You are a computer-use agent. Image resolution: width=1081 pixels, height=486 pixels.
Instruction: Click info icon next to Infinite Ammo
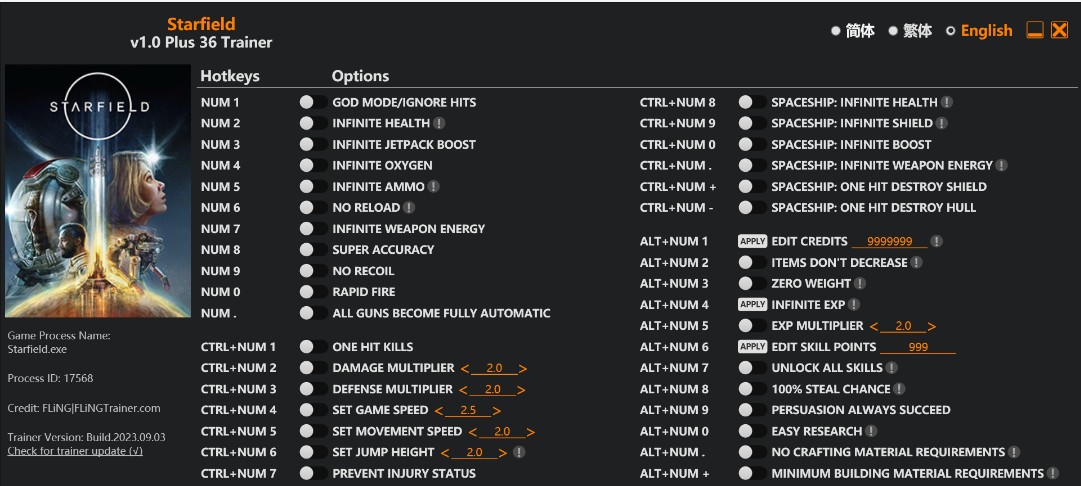point(433,186)
